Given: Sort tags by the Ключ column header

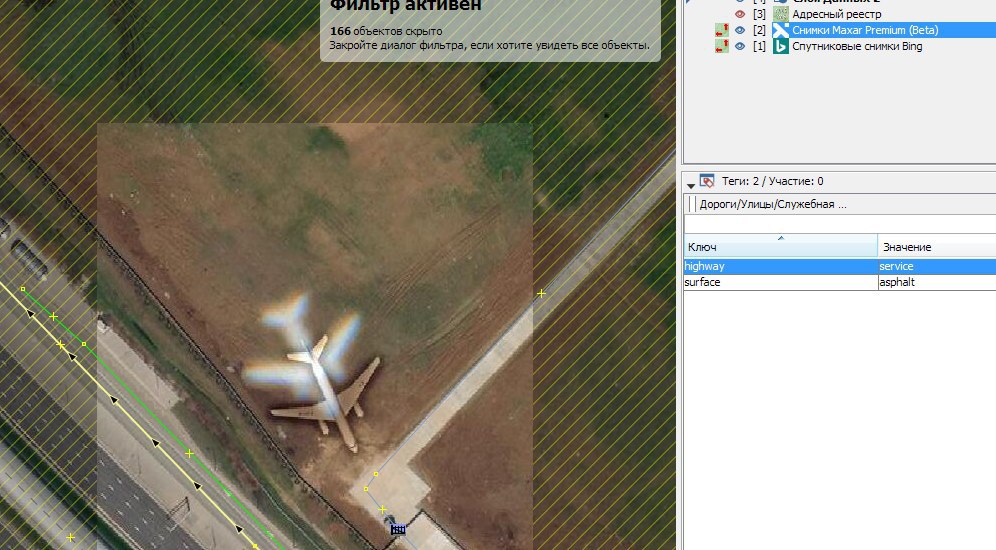Looking at the screenshot, I should (x=781, y=246).
